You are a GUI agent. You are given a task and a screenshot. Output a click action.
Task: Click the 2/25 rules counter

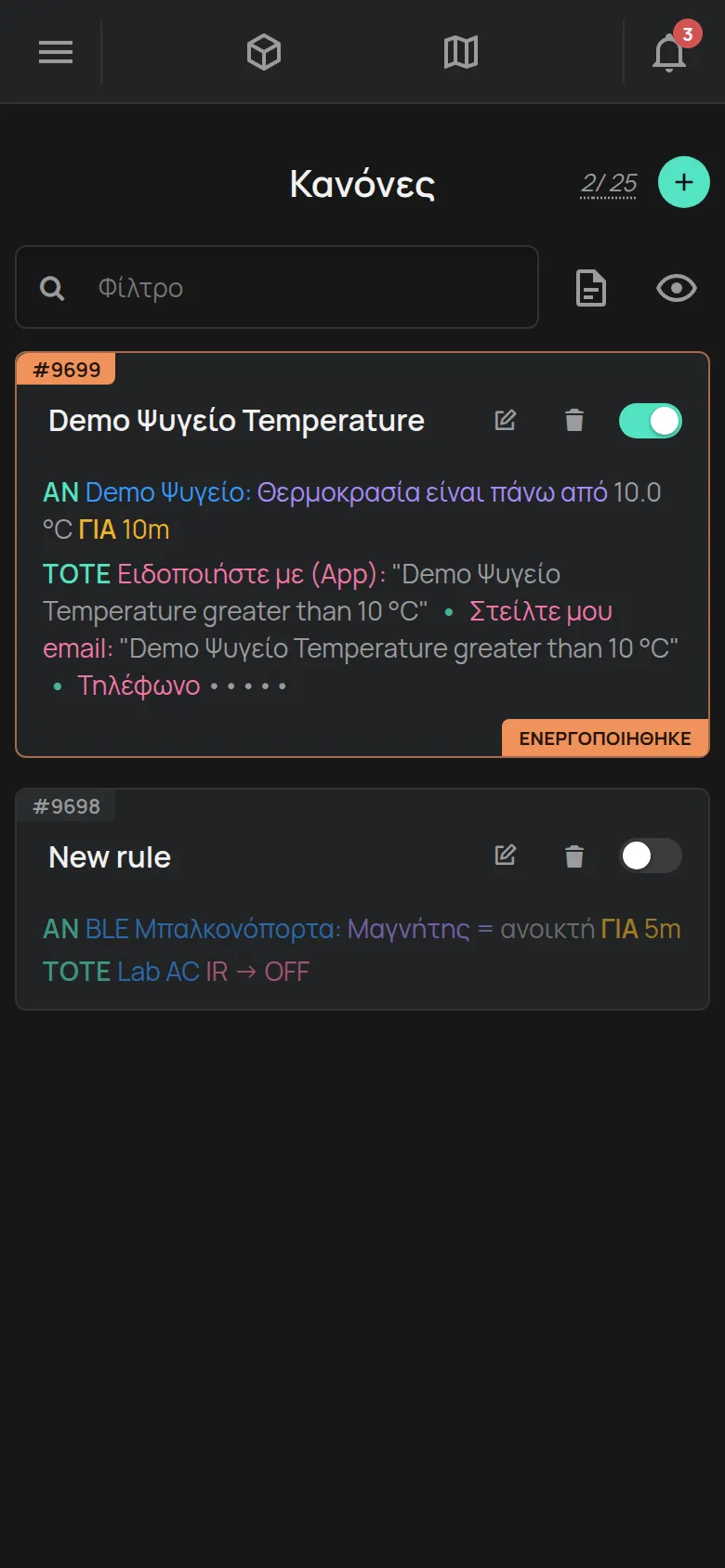[609, 183]
